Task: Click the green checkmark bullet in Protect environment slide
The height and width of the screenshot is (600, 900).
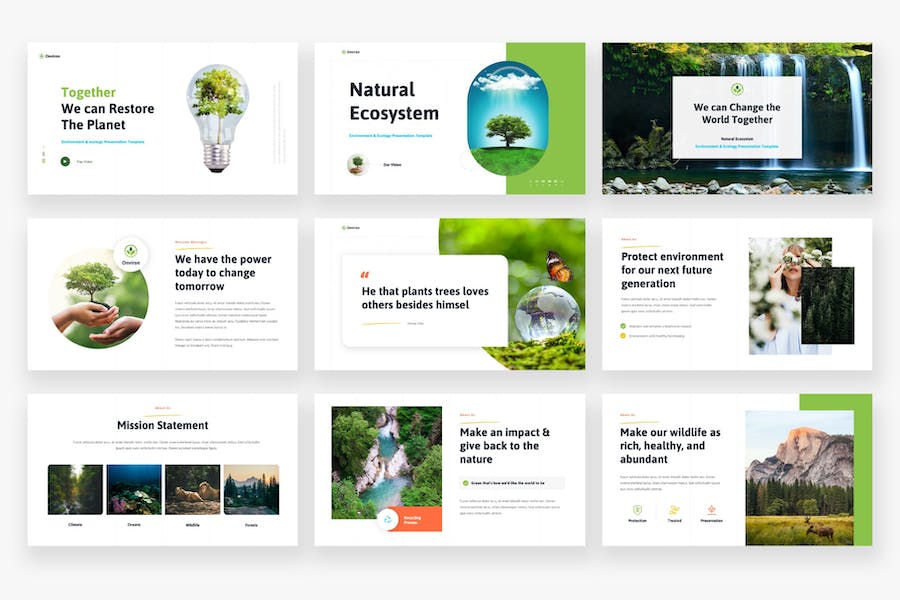Action: coord(624,326)
